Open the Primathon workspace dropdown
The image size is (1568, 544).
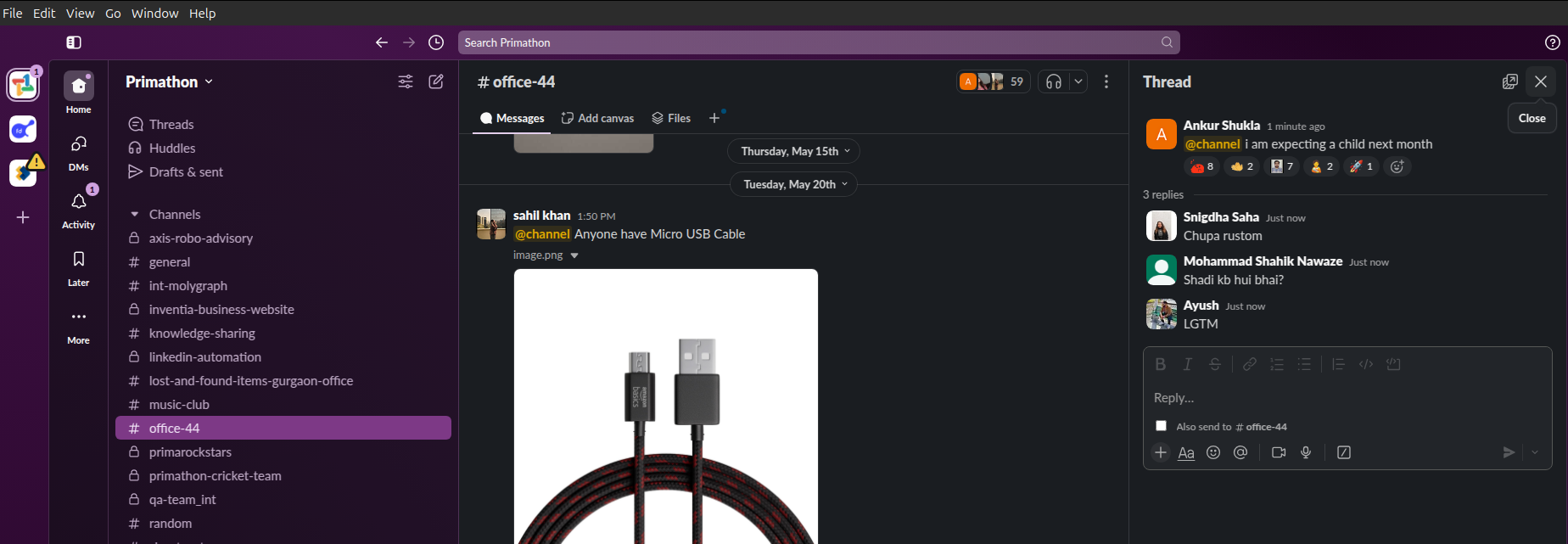pos(169,81)
